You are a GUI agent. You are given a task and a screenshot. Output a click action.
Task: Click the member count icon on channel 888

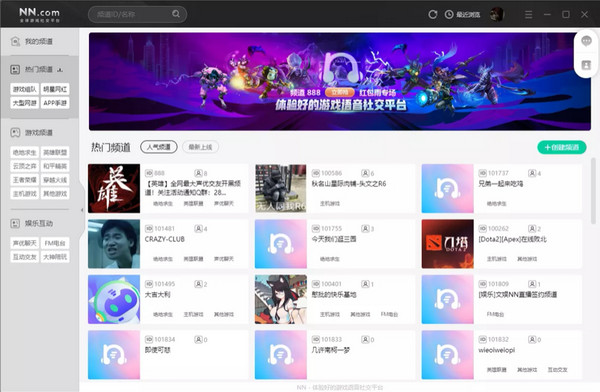click(x=198, y=173)
